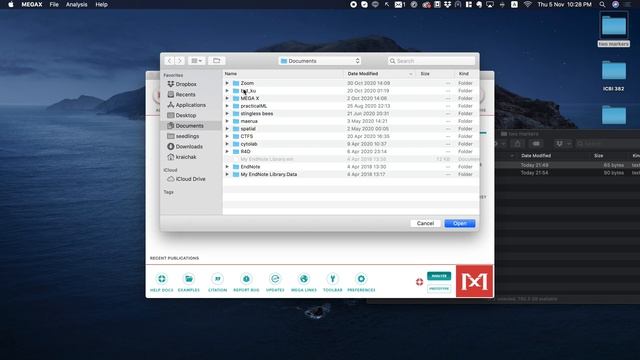Open the Help menu
This screenshot has height=360, width=640.
click(101, 4)
